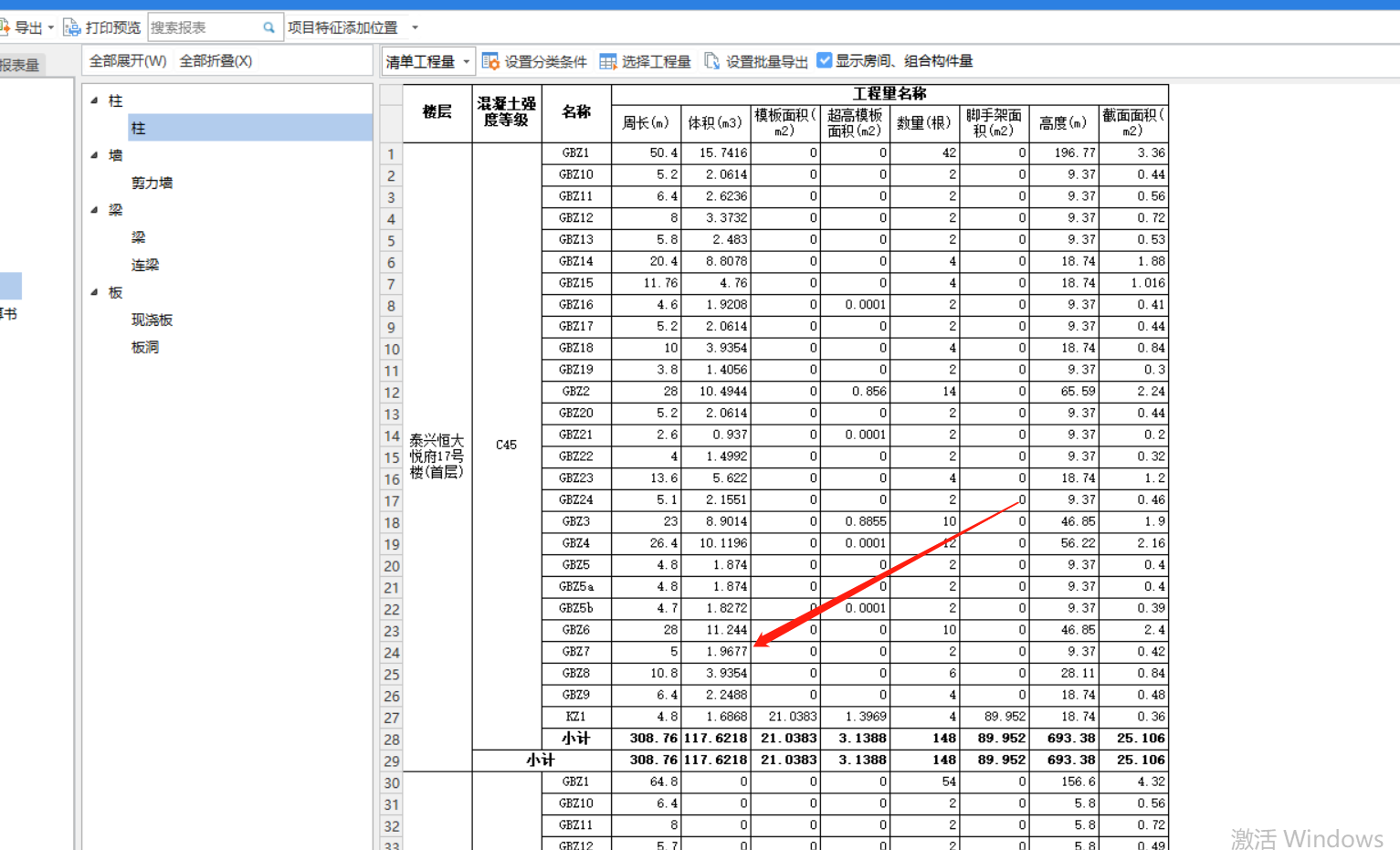The image size is (1400, 850).
Task: Click the 设置分类条件 icon
Action: (x=490, y=61)
